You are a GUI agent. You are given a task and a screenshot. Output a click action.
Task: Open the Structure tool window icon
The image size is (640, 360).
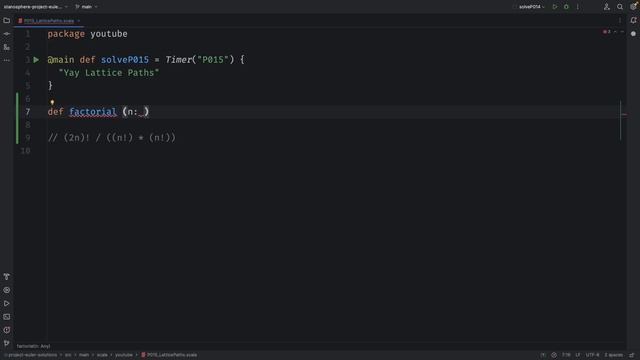(x=7, y=47)
